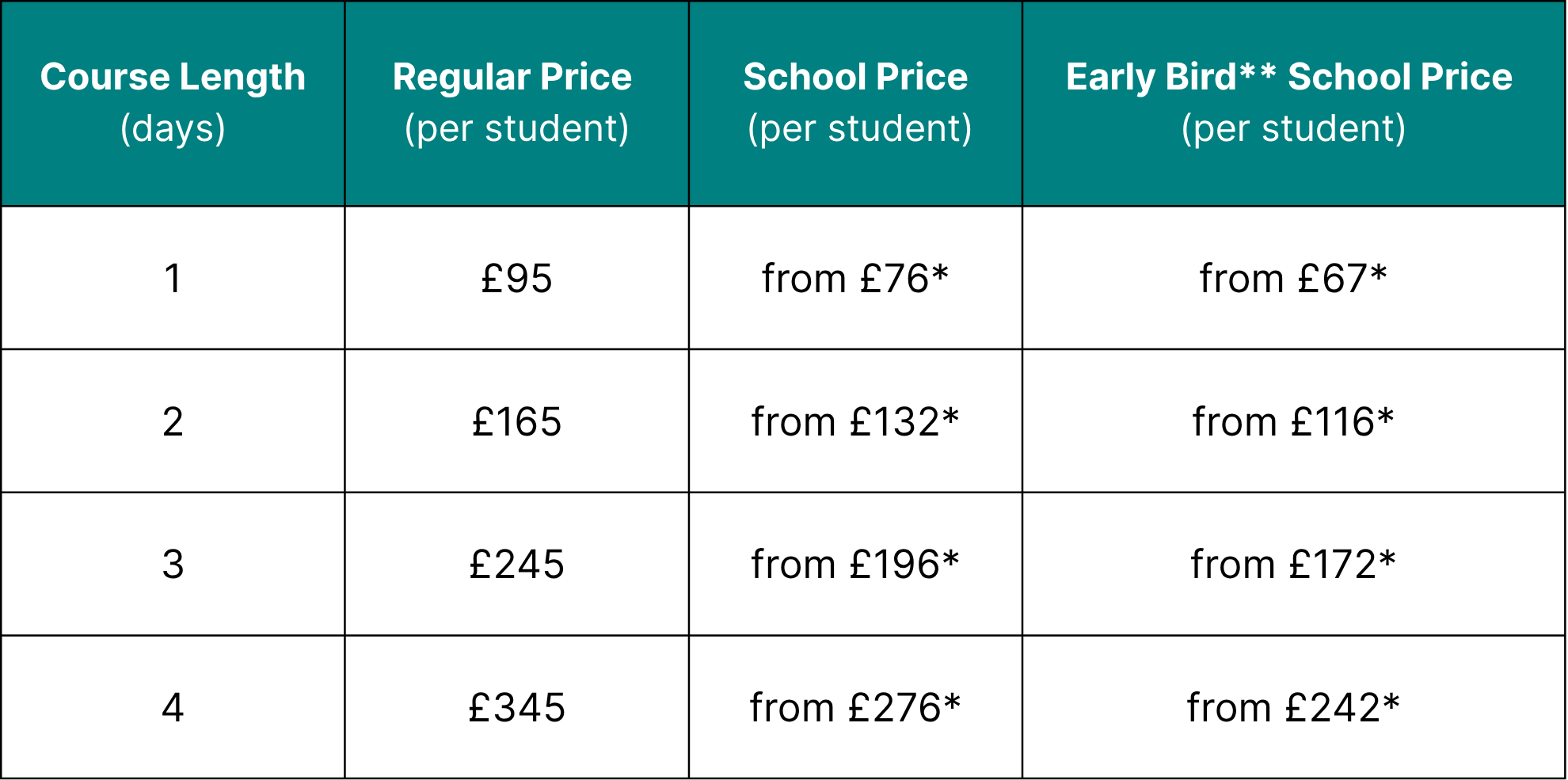Click the 1 day course length cell
Image resolution: width=1568 pixels, height=780 pixels.
[173, 279]
